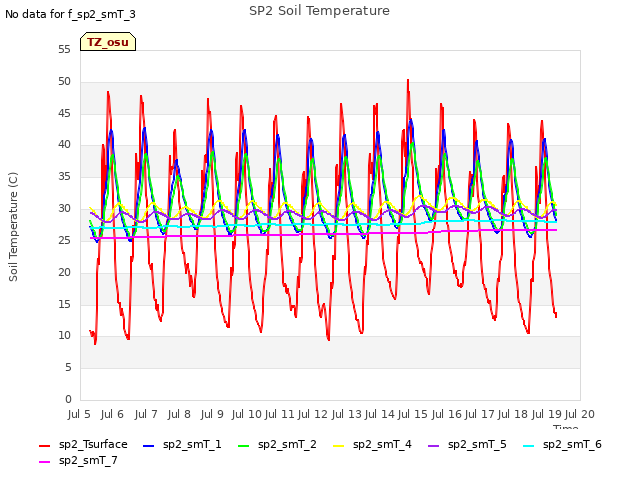Image resolution: width=640 pixels, height=480 pixels.
Task: Click the 35 y-axis tick label
Action: pos(64,177)
